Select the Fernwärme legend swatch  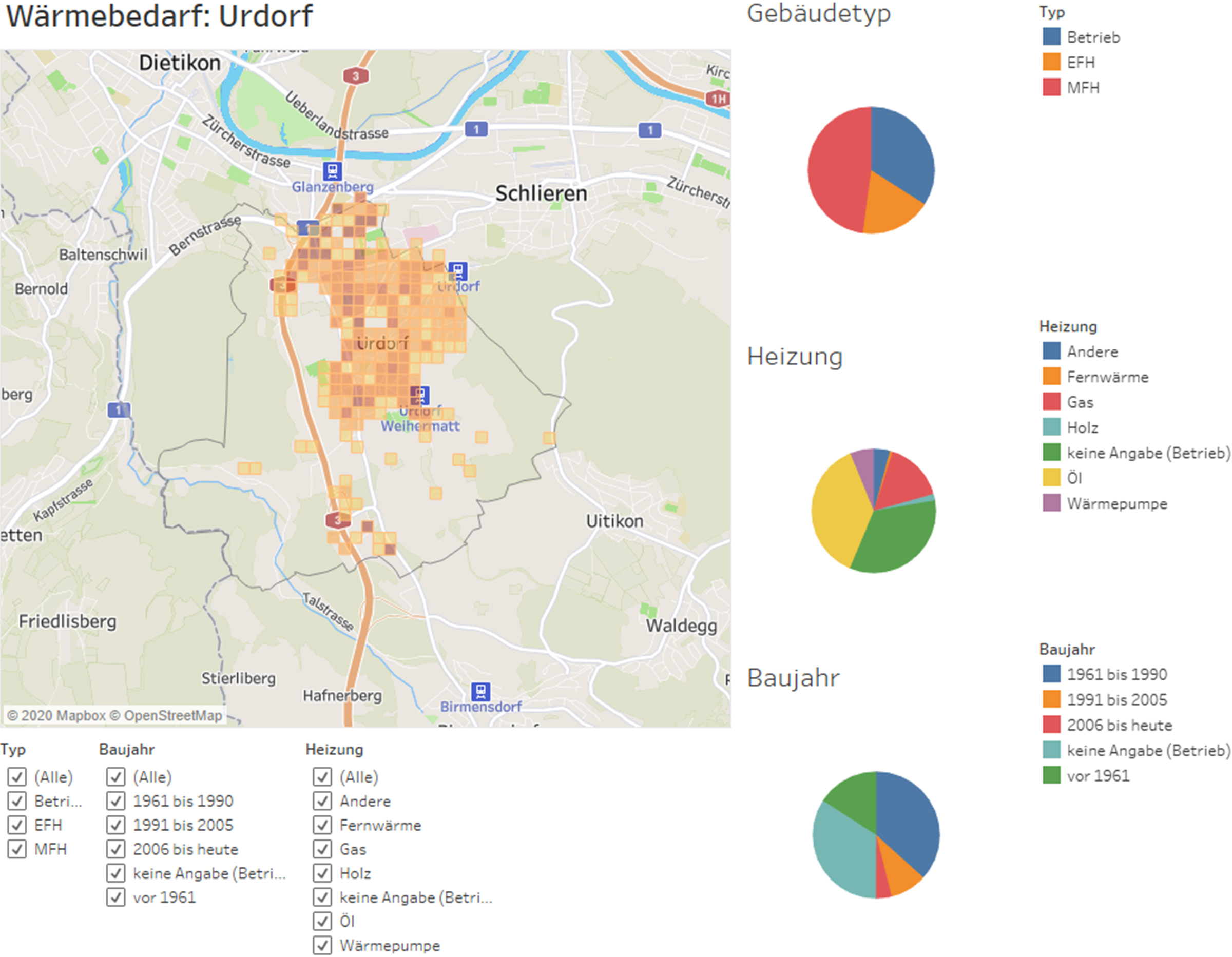(1051, 376)
